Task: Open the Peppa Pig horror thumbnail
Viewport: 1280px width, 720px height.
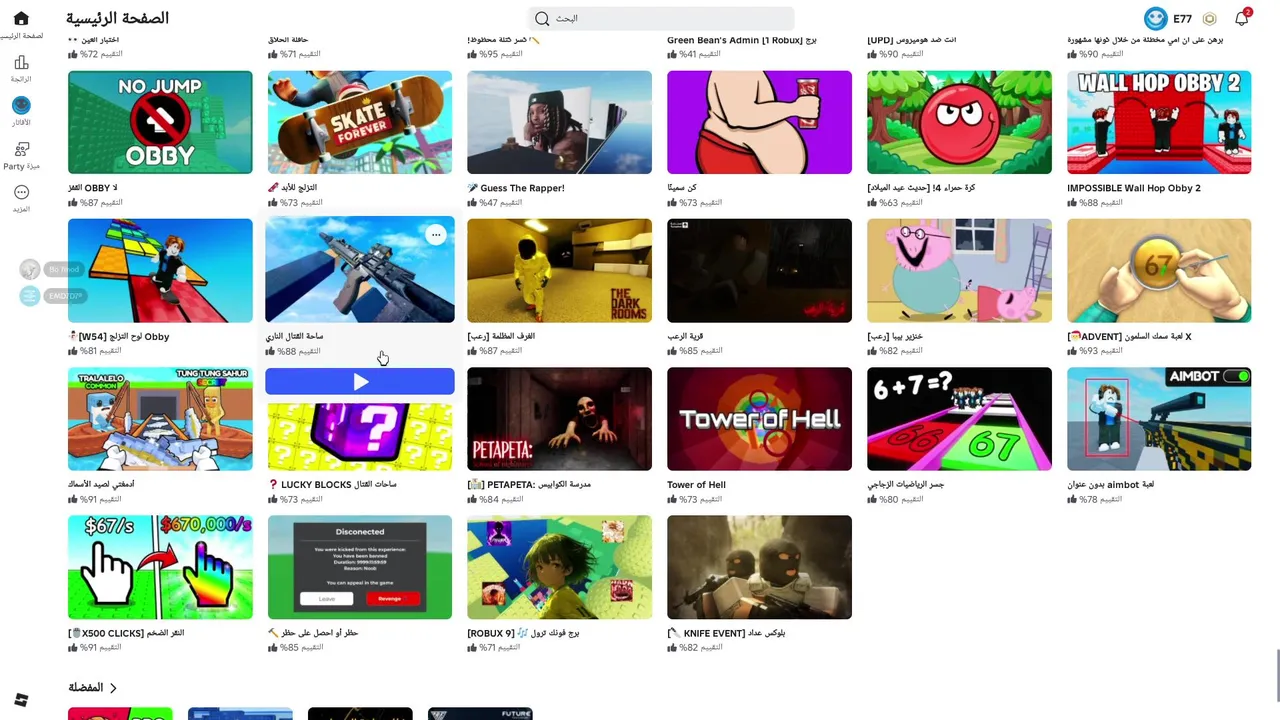Action: (x=959, y=271)
